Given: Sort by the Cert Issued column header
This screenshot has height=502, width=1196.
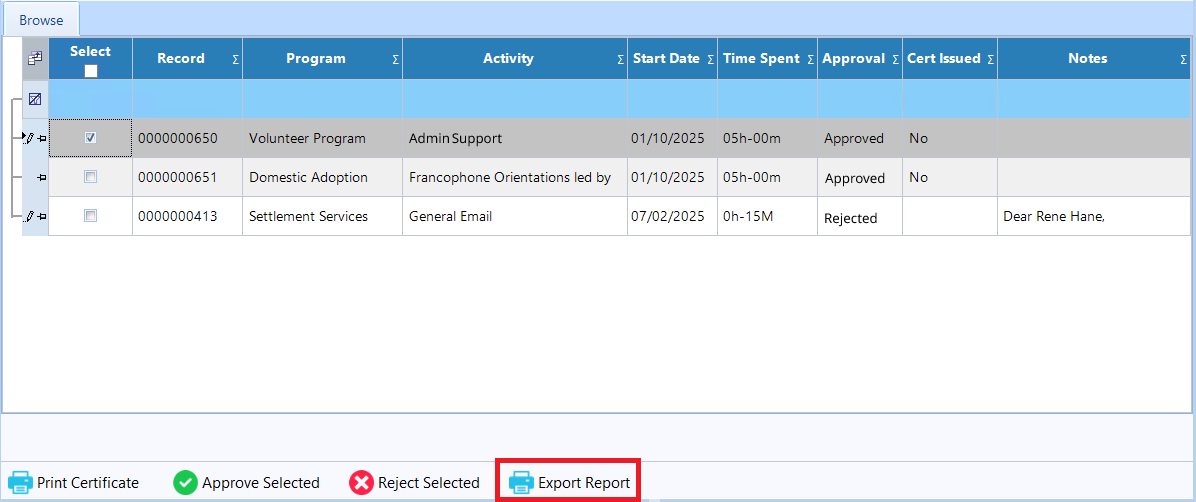Looking at the screenshot, I should [944, 58].
